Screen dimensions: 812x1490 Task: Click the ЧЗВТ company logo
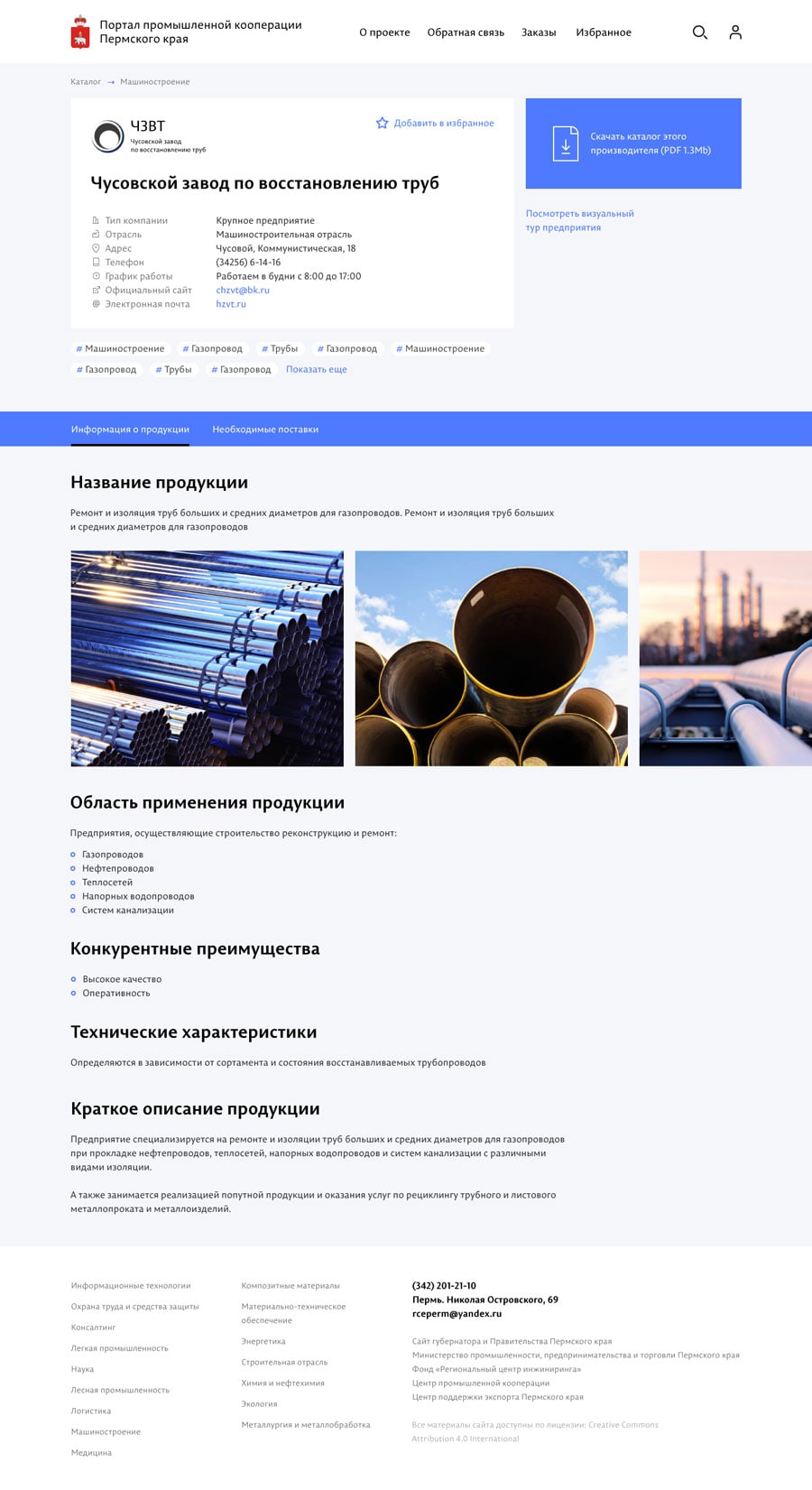108,136
